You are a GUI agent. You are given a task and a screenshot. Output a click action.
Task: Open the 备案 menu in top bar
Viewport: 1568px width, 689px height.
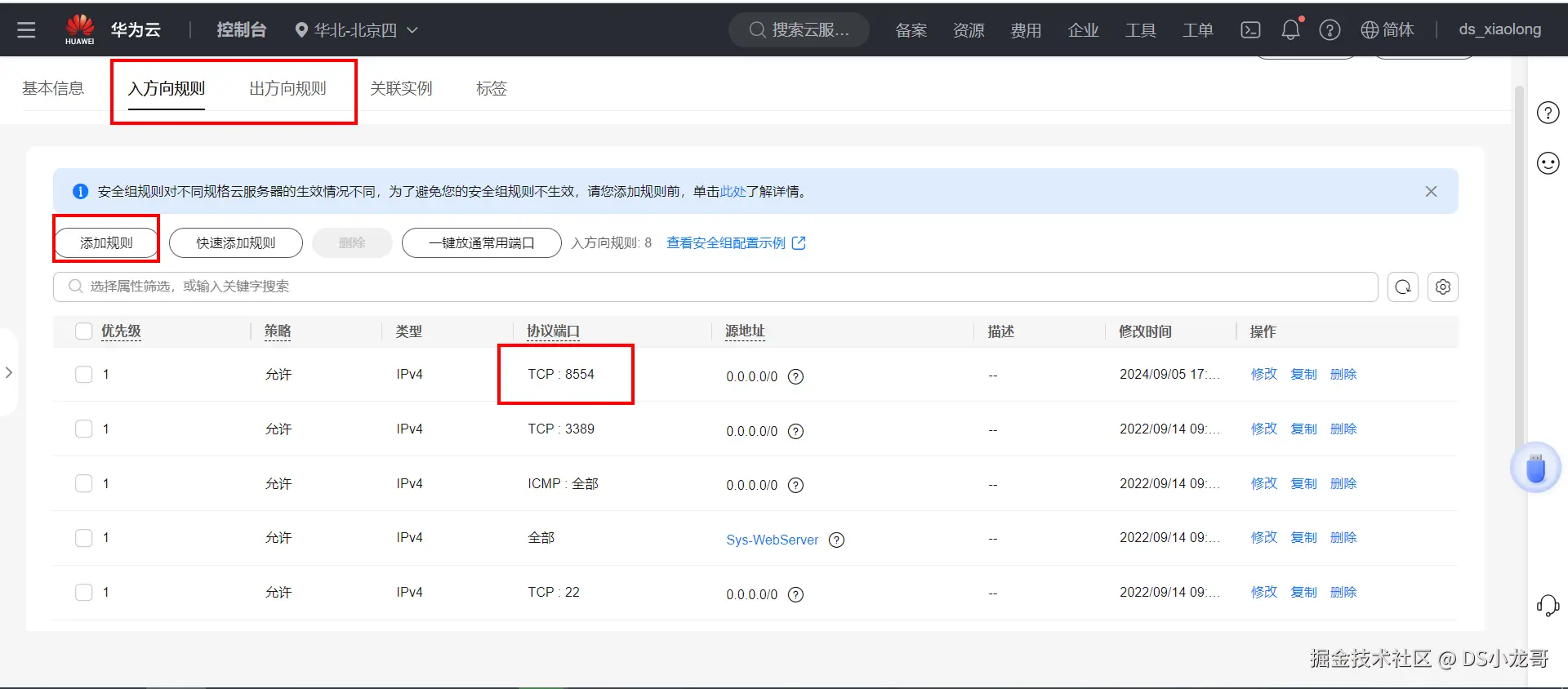coord(911,30)
